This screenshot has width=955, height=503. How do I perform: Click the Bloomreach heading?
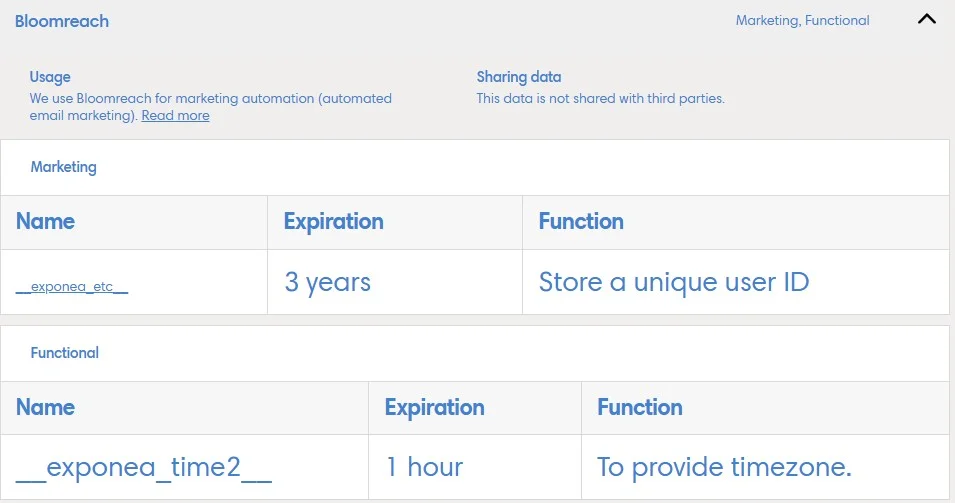click(62, 21)
